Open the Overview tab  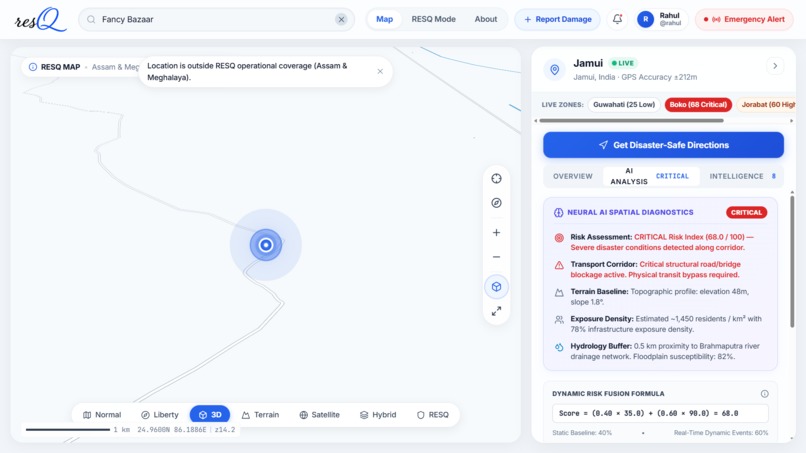[x=573, y=176]
